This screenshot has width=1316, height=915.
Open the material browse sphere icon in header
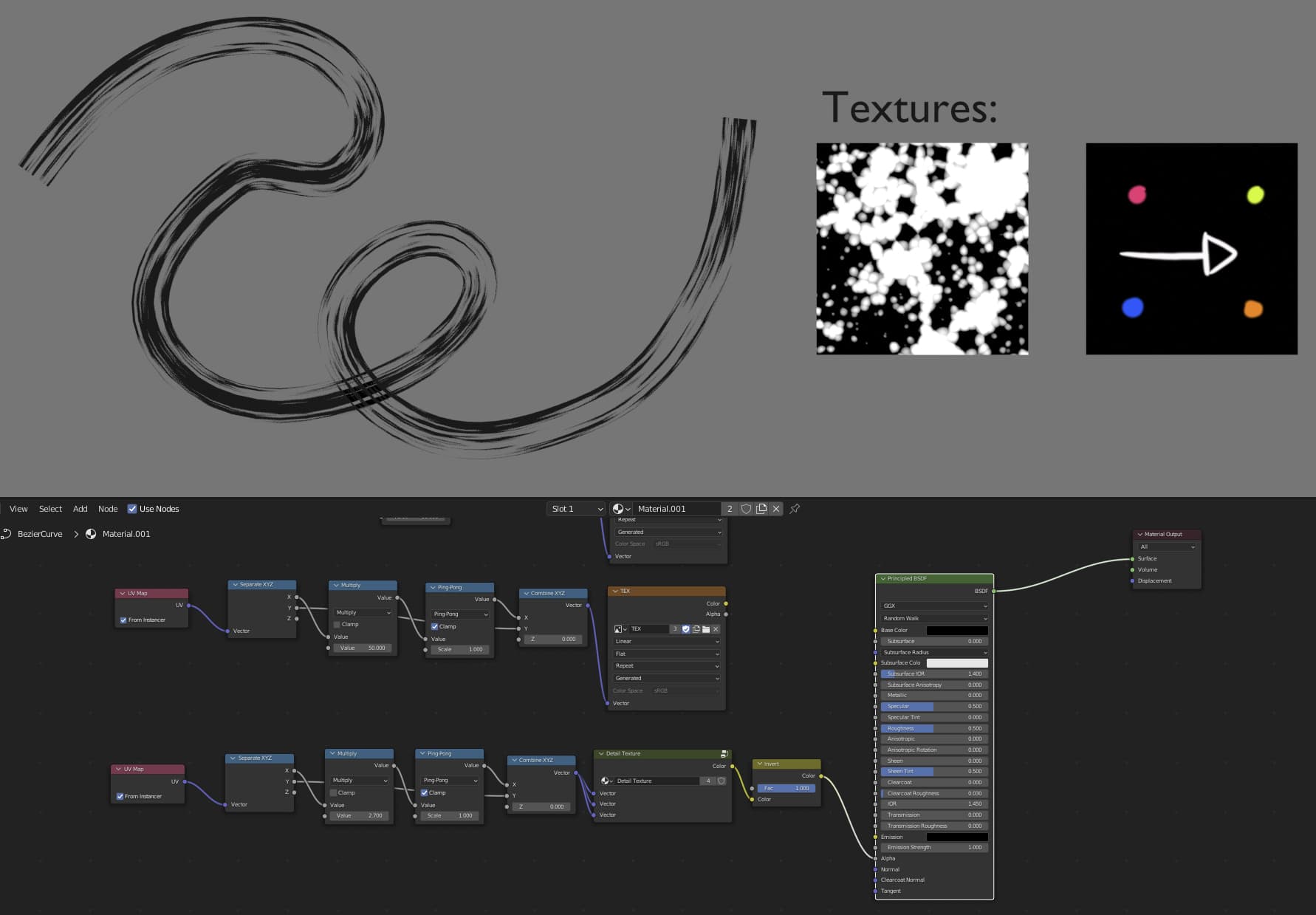click(620, 509)
